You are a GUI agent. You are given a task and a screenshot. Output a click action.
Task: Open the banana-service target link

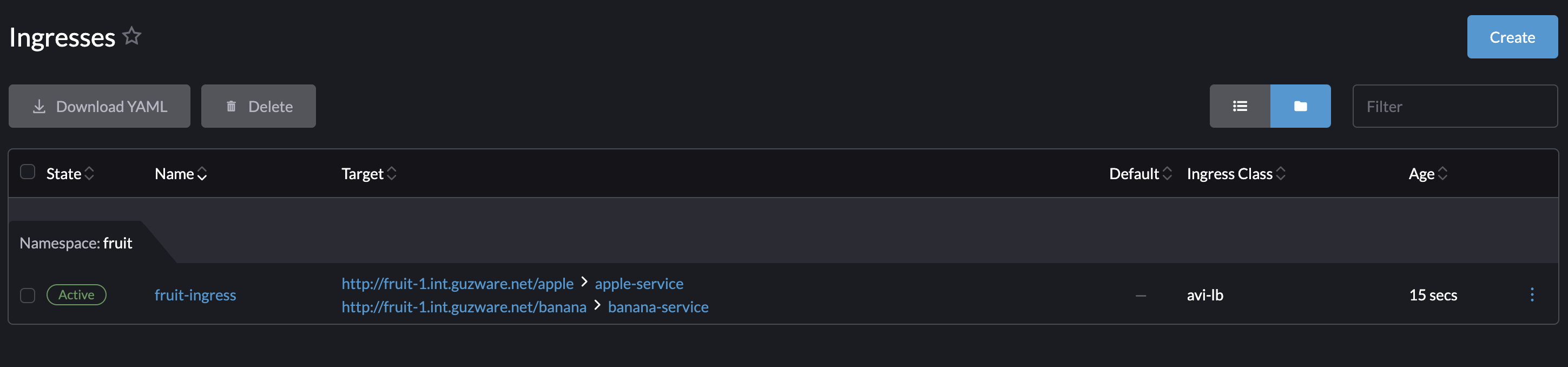658,307
